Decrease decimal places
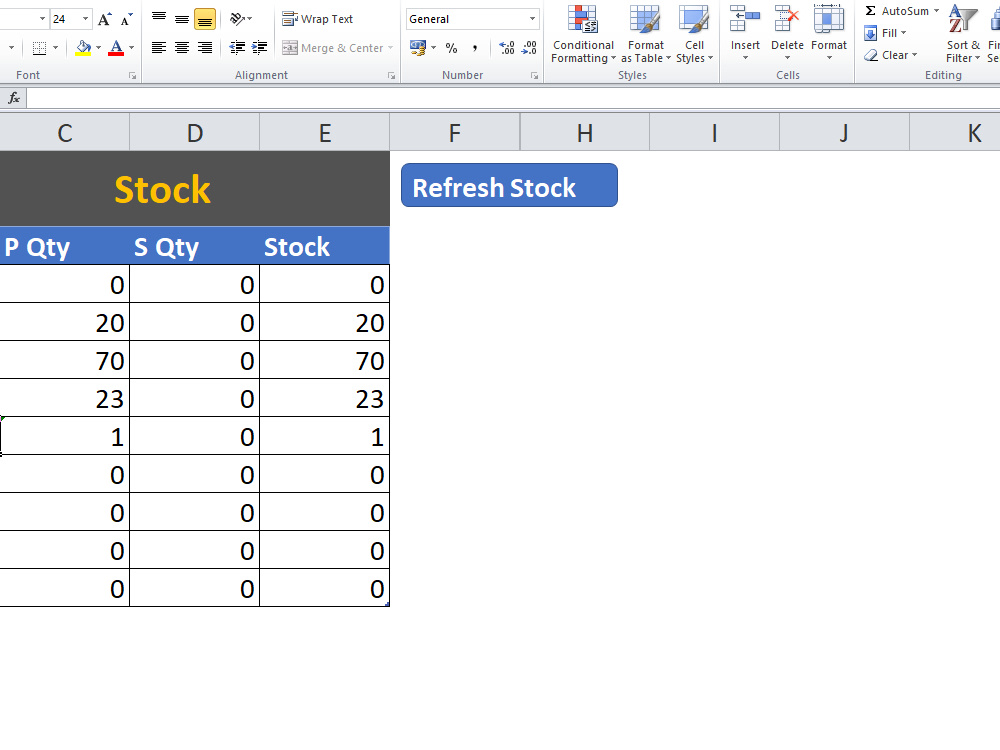The width and height of the screenshot is (1000, 750). [529, 48]
